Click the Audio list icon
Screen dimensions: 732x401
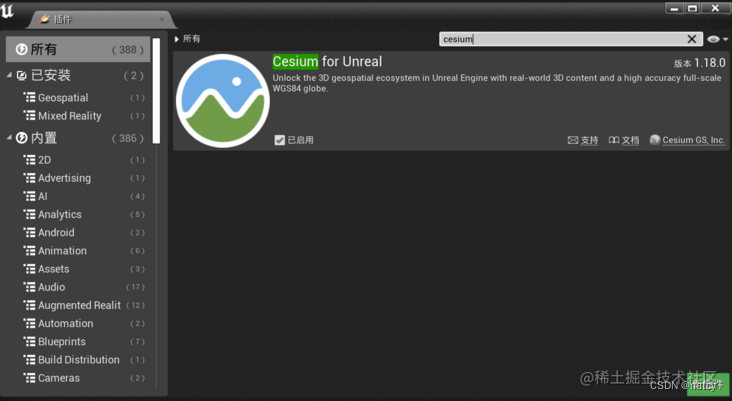tap(29, 287)
